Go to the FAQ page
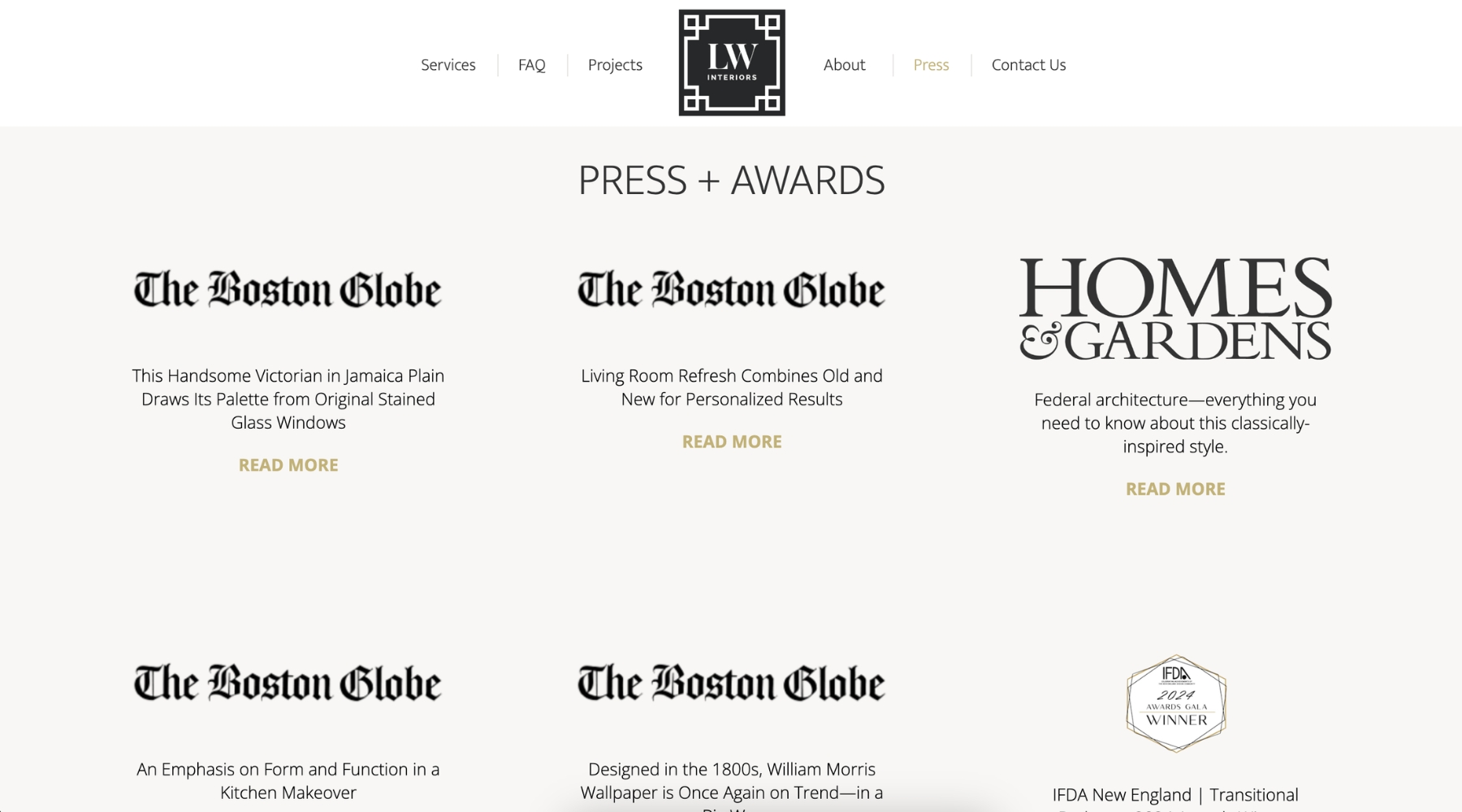 click(532, 65)
